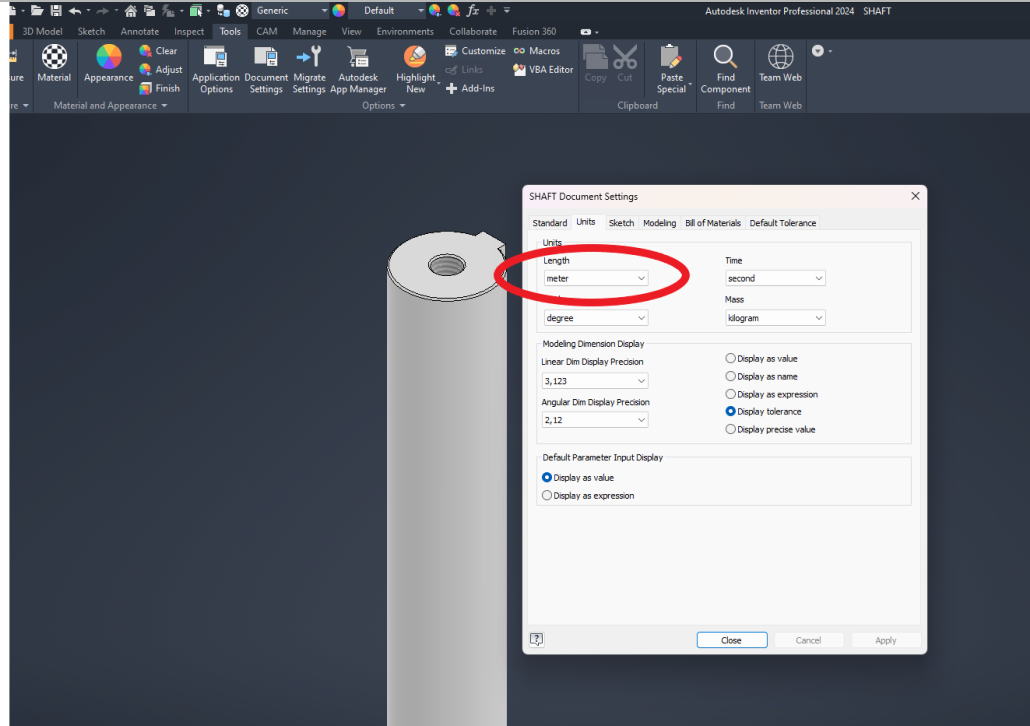
Task: Click the Undo arrow in quick access toolbar
Action: (75, 11)
